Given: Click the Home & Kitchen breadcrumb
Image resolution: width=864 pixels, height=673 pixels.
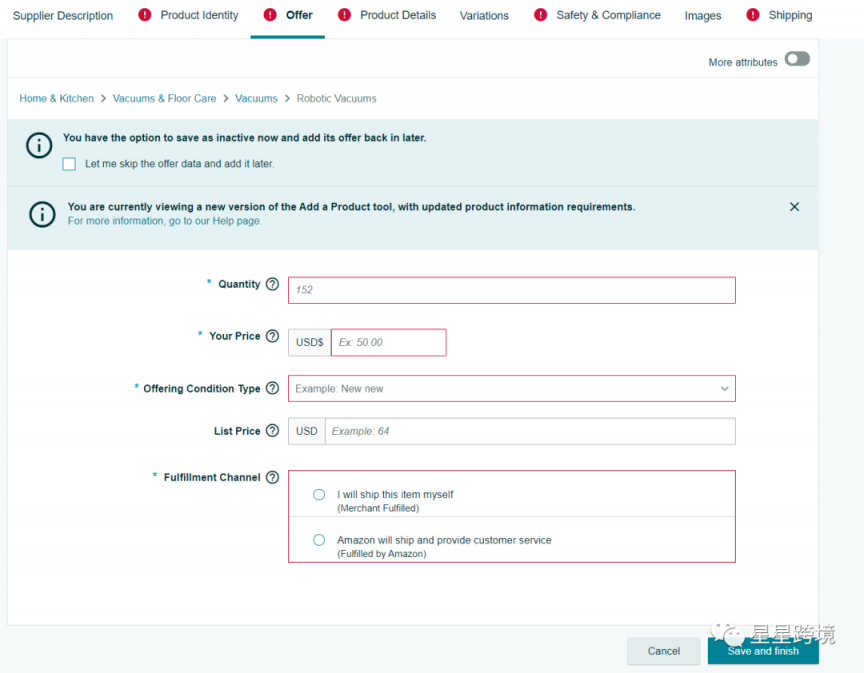Looking at the screenshot, I should tap(56, 98).
